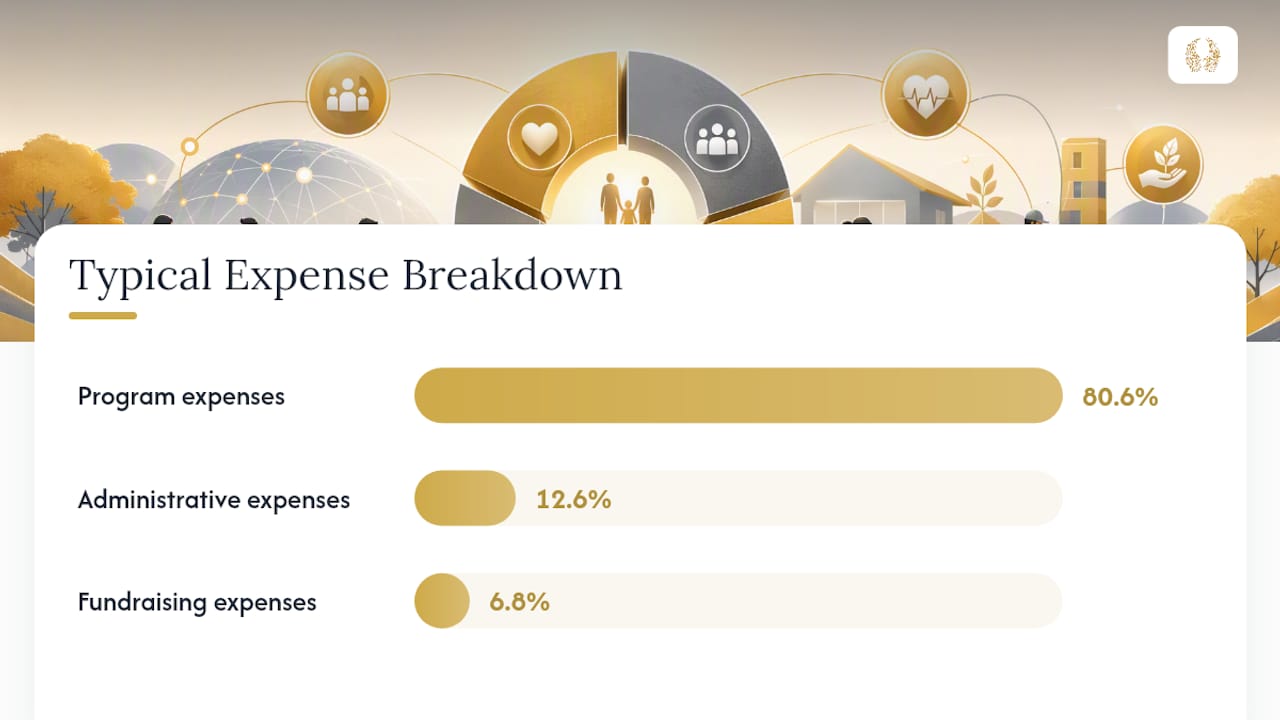This screenshot has width=1280, height=720.
Task: Click the logo icon in top-right corner
Action: 1203,55
